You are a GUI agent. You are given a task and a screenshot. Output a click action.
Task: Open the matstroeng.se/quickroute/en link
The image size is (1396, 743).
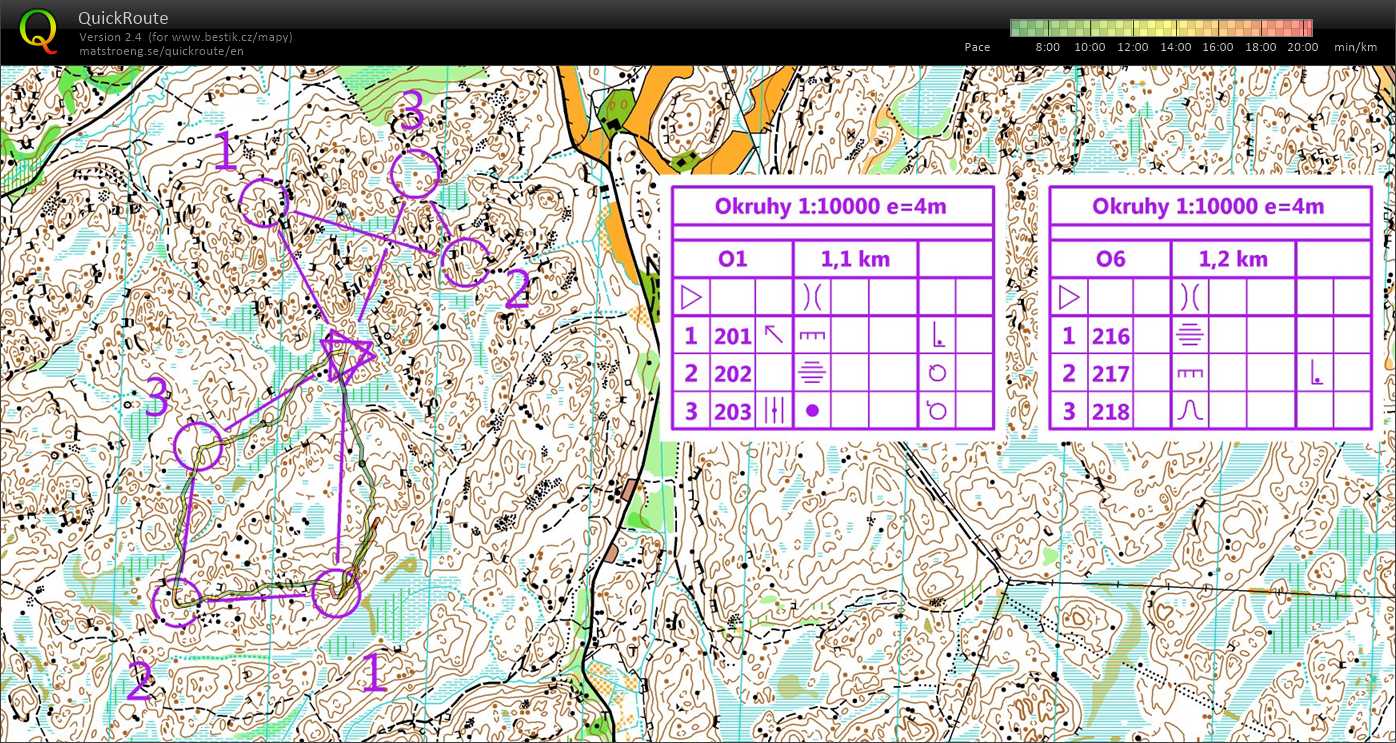[161, 50]
